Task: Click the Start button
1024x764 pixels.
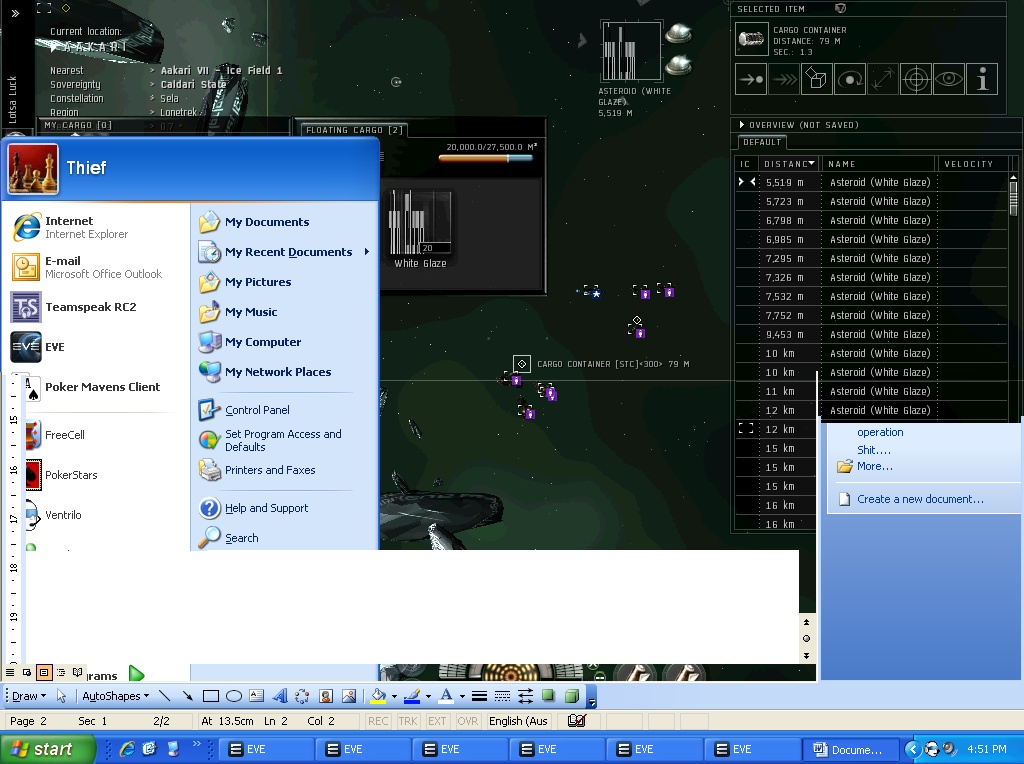Action: pos(48,749)
